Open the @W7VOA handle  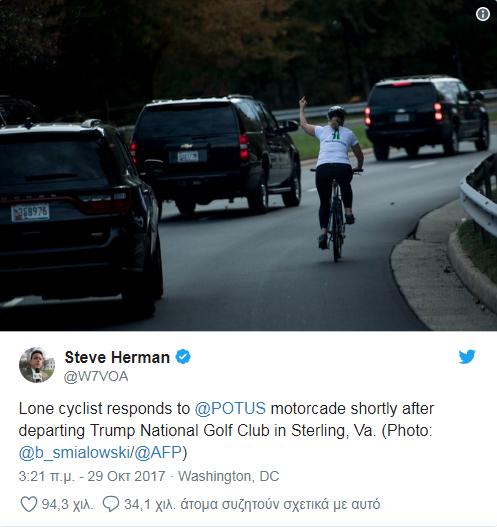pos(96,376)
